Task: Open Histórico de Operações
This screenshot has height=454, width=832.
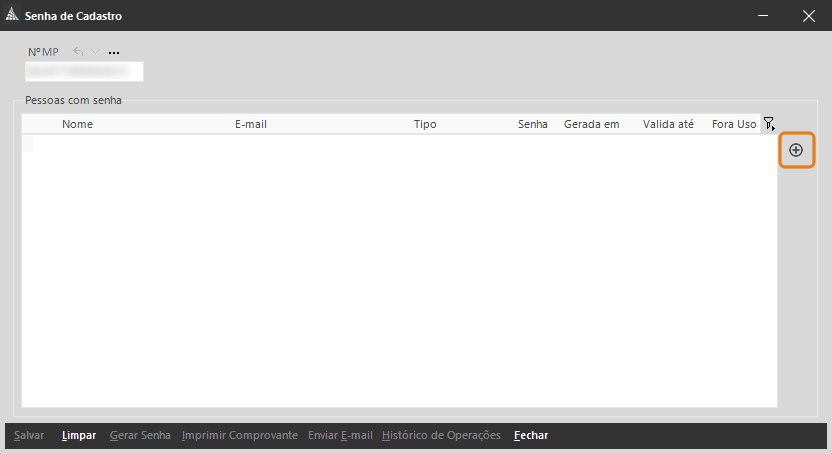Action: click(441, 435)
